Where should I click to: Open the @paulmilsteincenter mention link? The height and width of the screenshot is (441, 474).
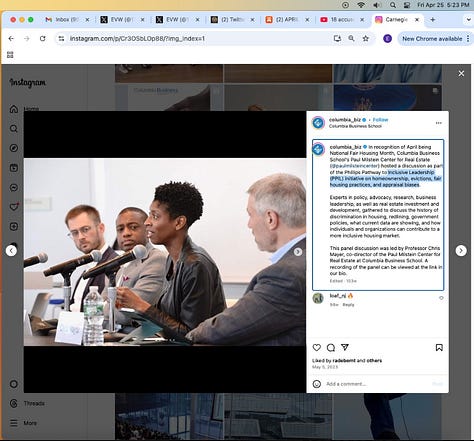click(x=355, y=166)
